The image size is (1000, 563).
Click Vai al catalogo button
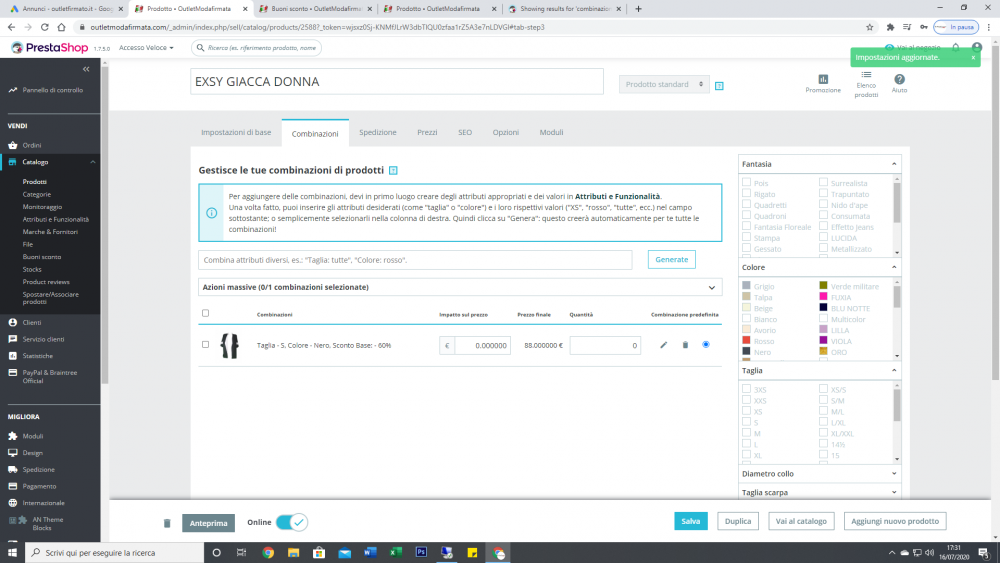click(x=801, y=521)
